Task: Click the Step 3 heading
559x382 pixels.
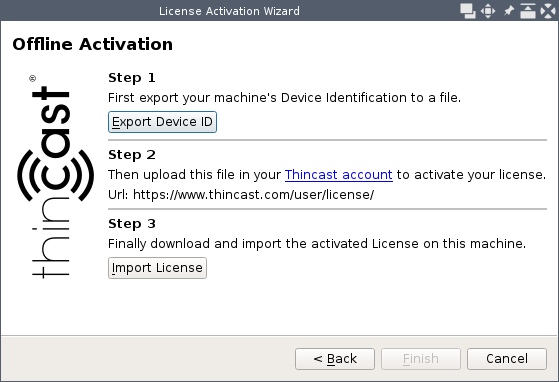Action: [x=132, y=224]
